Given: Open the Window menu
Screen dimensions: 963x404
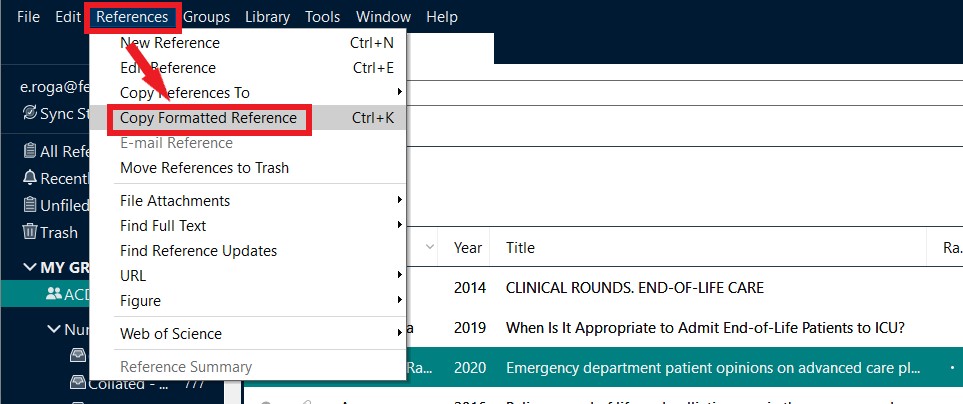Looking at the screenshot, I should tap(383, 17).
